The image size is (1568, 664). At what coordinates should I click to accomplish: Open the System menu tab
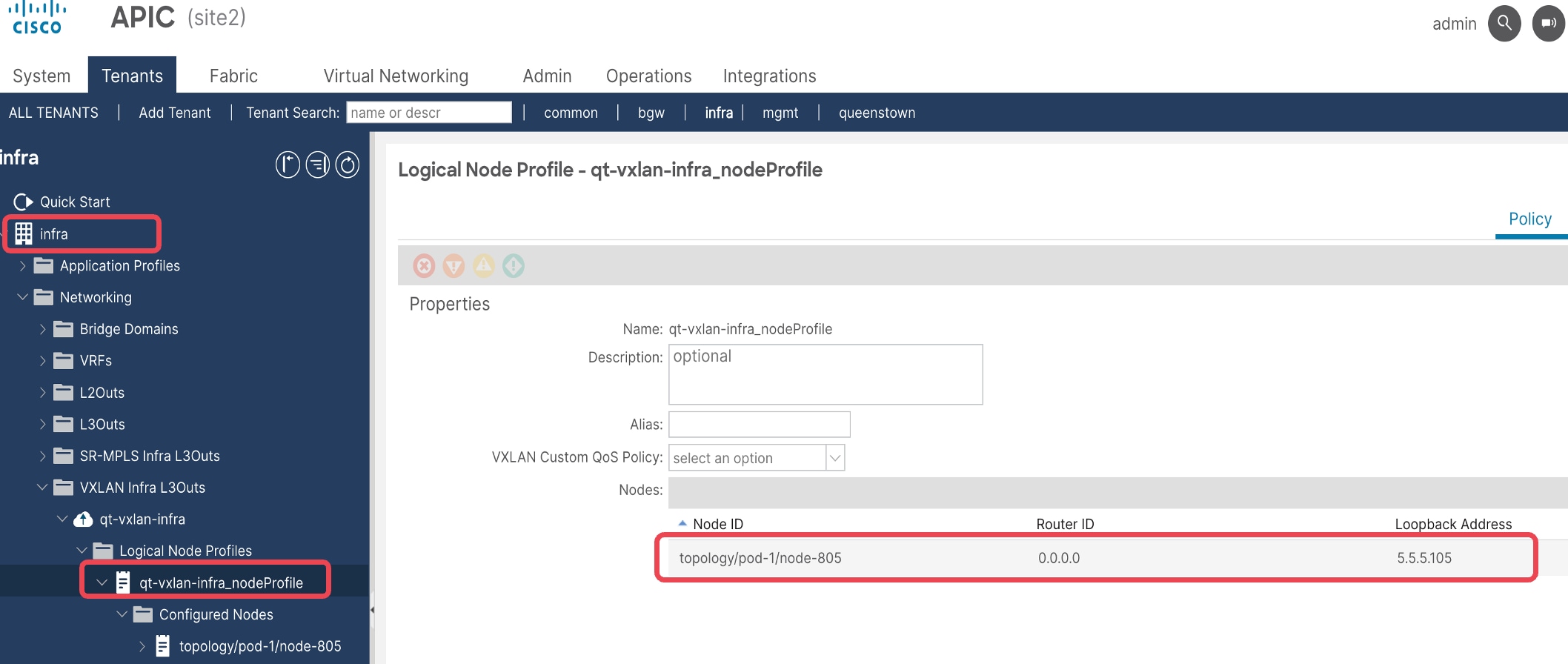pos(41,76)
